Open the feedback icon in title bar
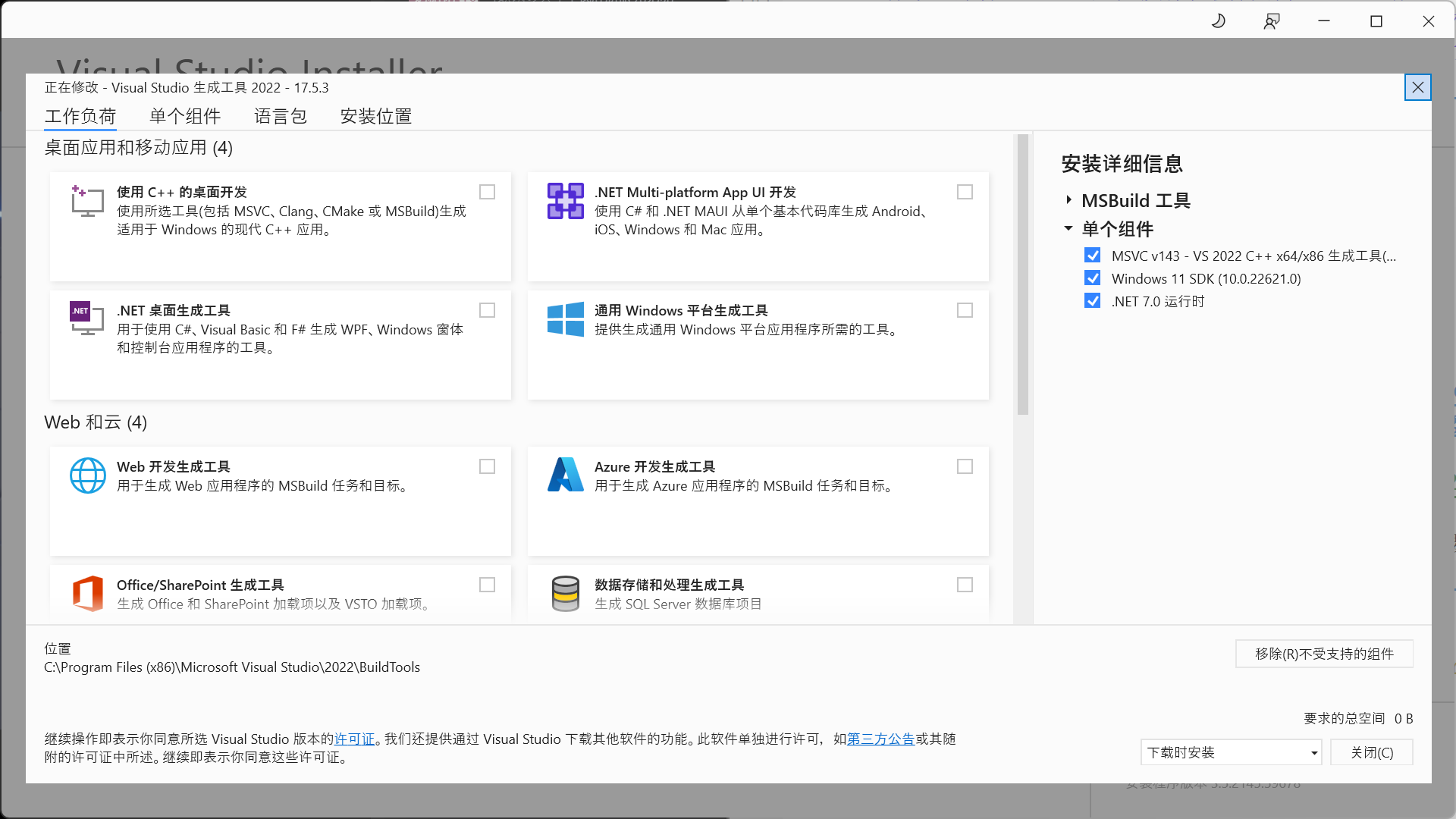Viewport: 1456px width, 819px height. pyautogui.click(x=1272, y=21)
